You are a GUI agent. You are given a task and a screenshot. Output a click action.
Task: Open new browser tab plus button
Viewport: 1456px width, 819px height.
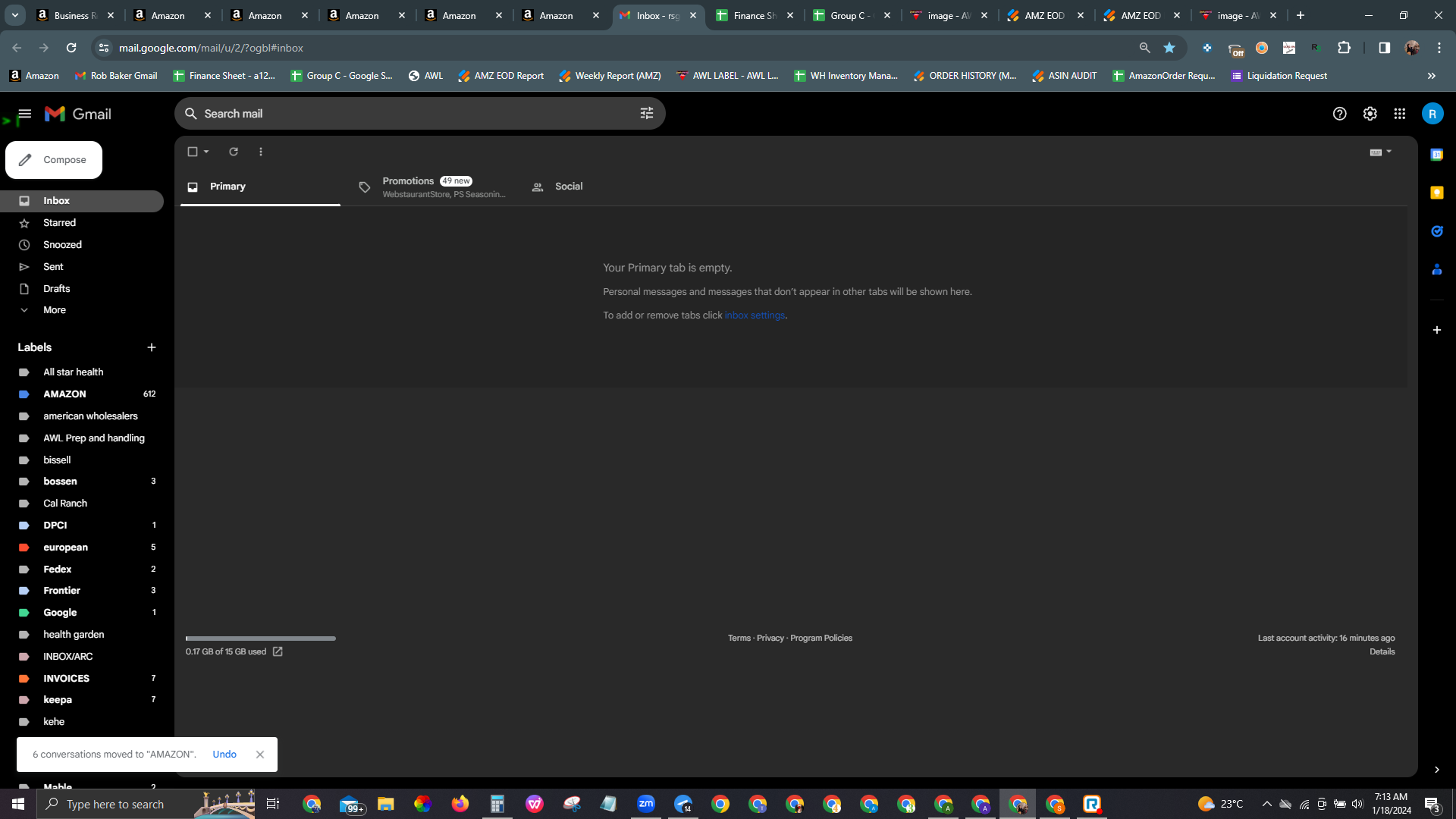tap(1301, 15)
